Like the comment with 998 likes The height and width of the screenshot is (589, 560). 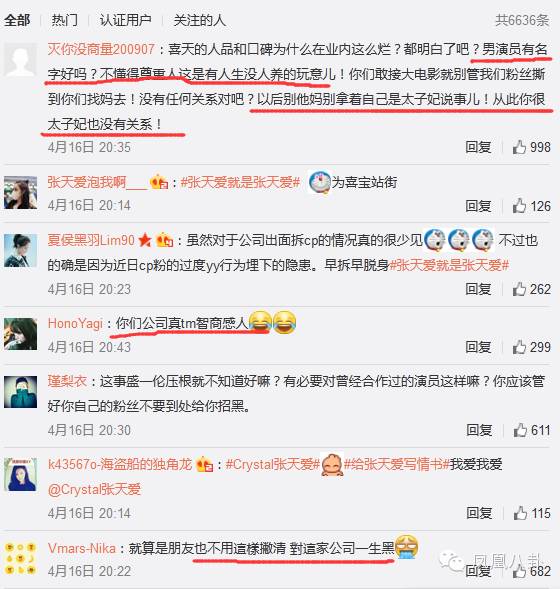[x=519, y=147]
